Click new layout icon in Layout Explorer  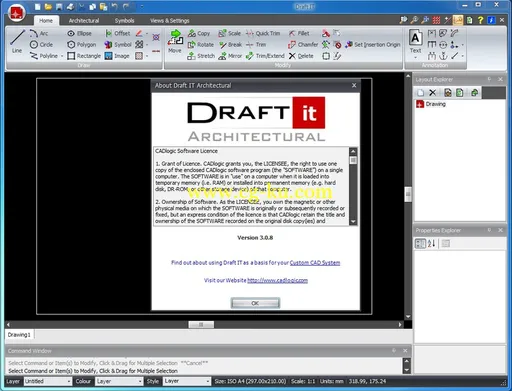tap(420, 93)
